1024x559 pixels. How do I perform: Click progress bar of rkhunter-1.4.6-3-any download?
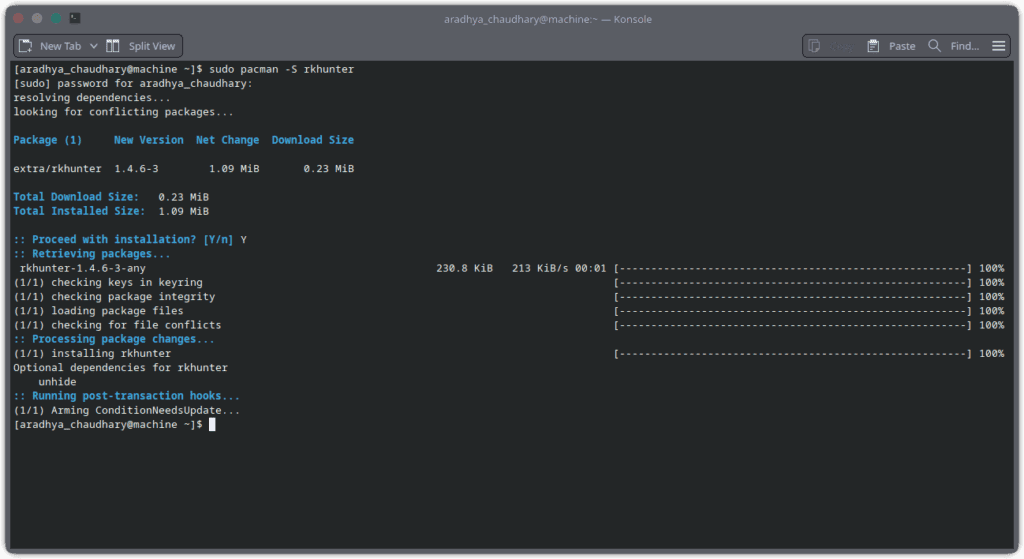[x=793, y=268]
